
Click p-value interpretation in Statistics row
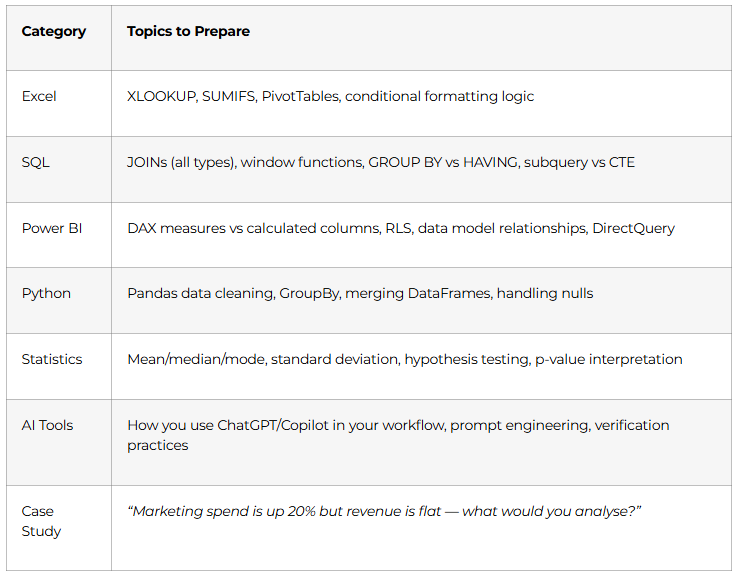pos(609,360)
